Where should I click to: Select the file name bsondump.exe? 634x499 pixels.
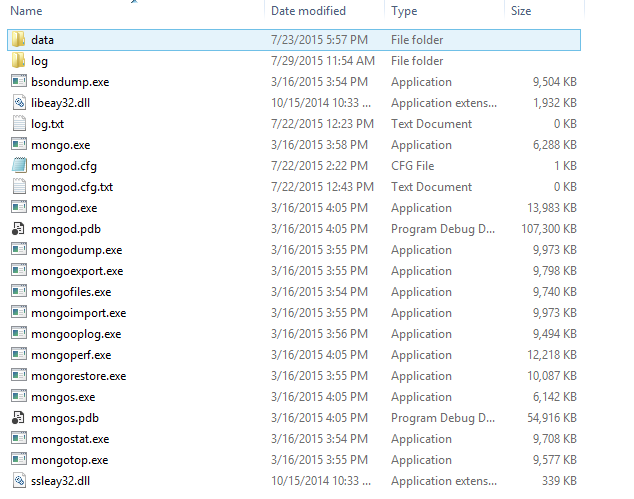[x=70, y=82]
